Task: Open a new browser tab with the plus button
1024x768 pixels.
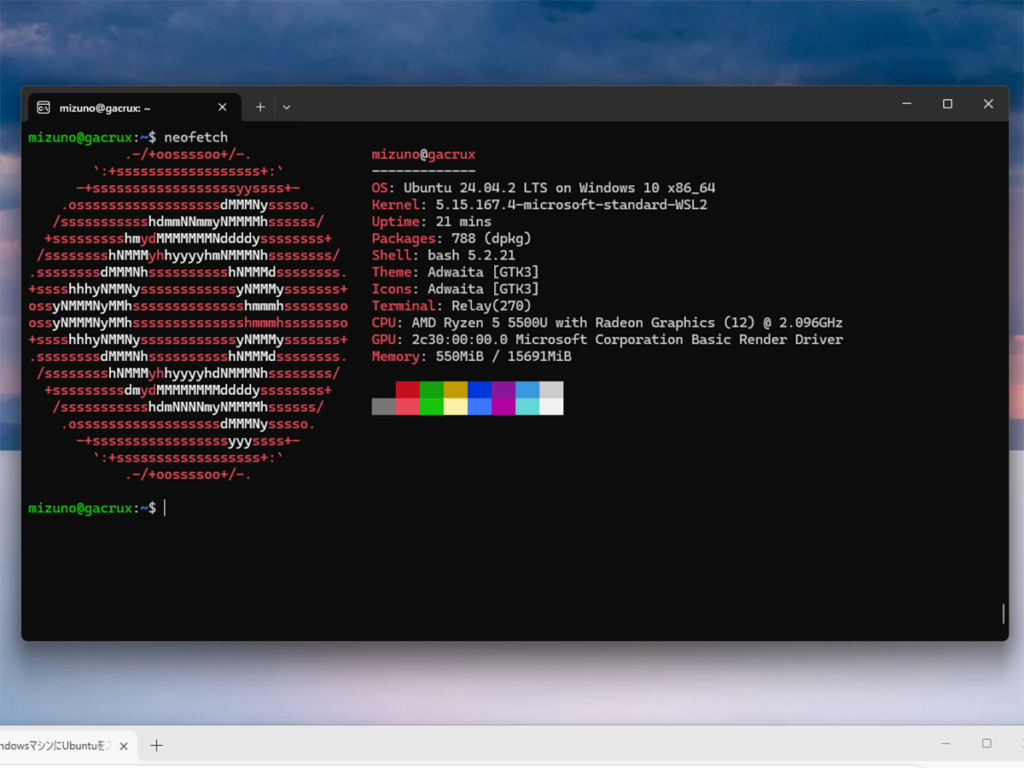Action: click(156, 745)
